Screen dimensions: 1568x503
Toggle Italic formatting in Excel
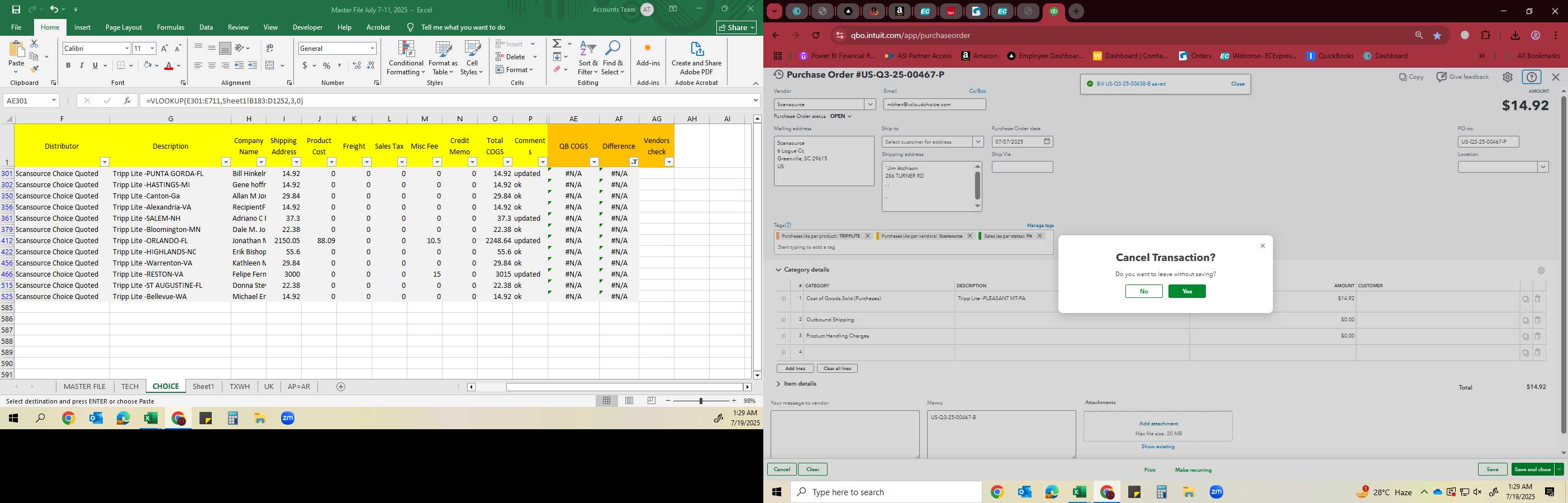[x=82, y=65]
